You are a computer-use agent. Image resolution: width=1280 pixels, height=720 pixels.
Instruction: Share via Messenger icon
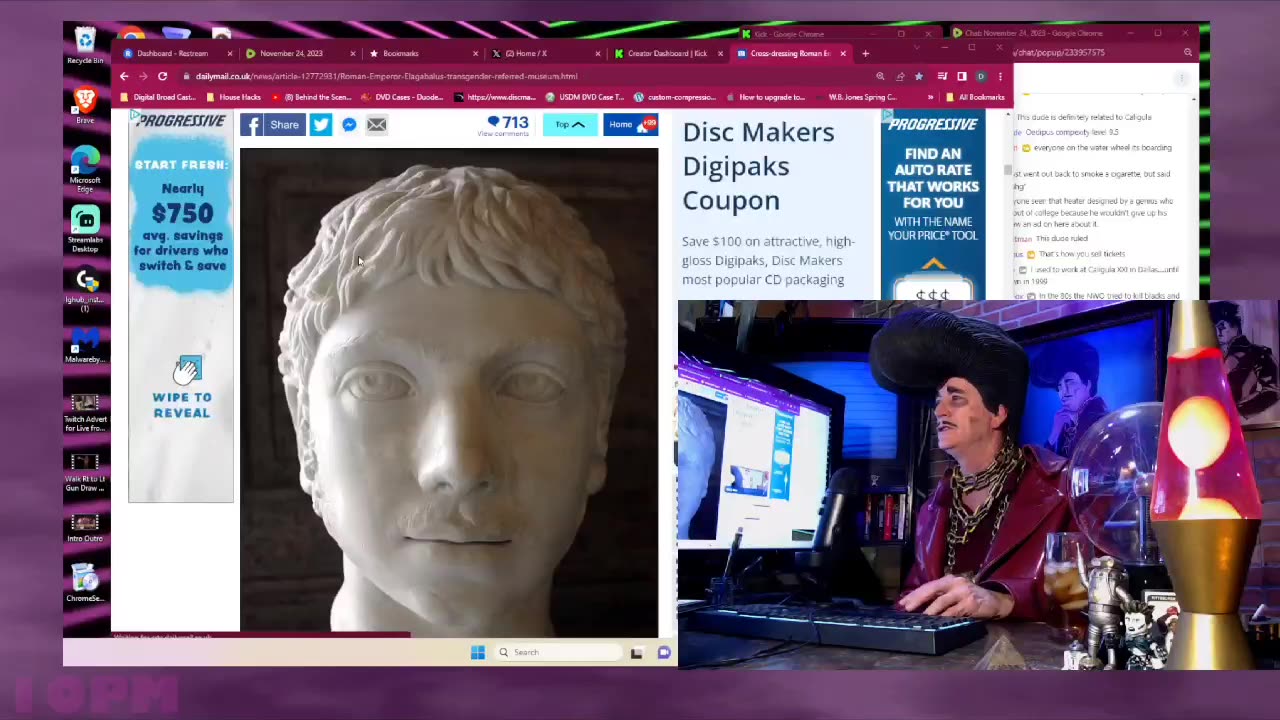pos(349,125)
